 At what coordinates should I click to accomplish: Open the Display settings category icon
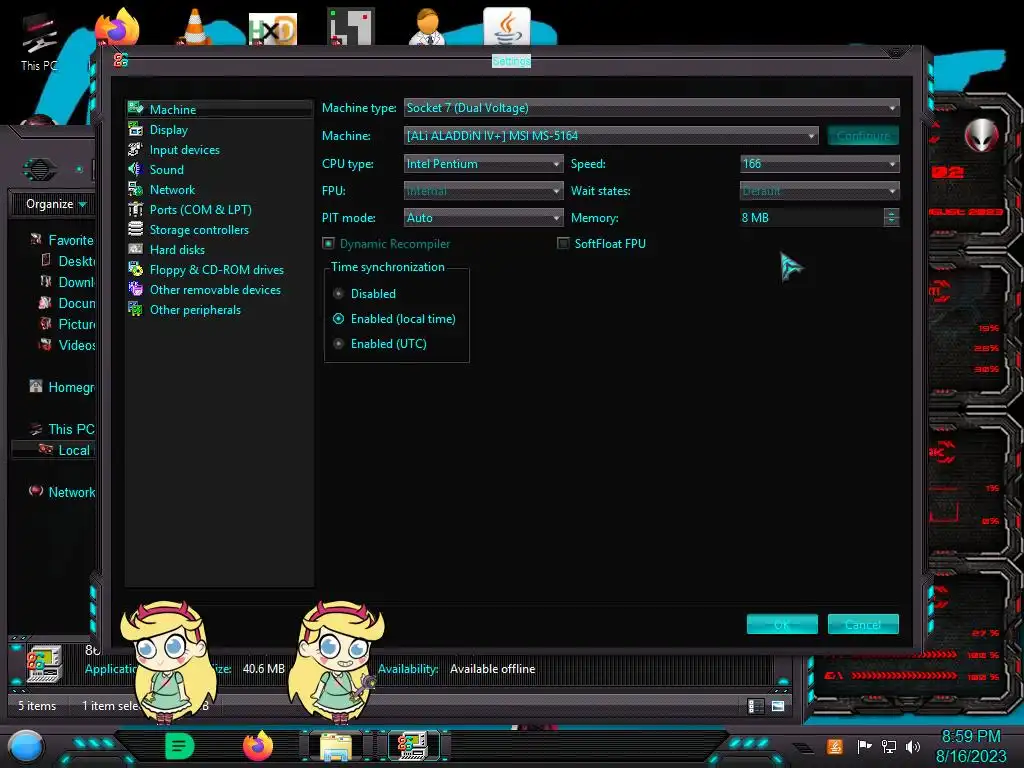coord(136,129)
